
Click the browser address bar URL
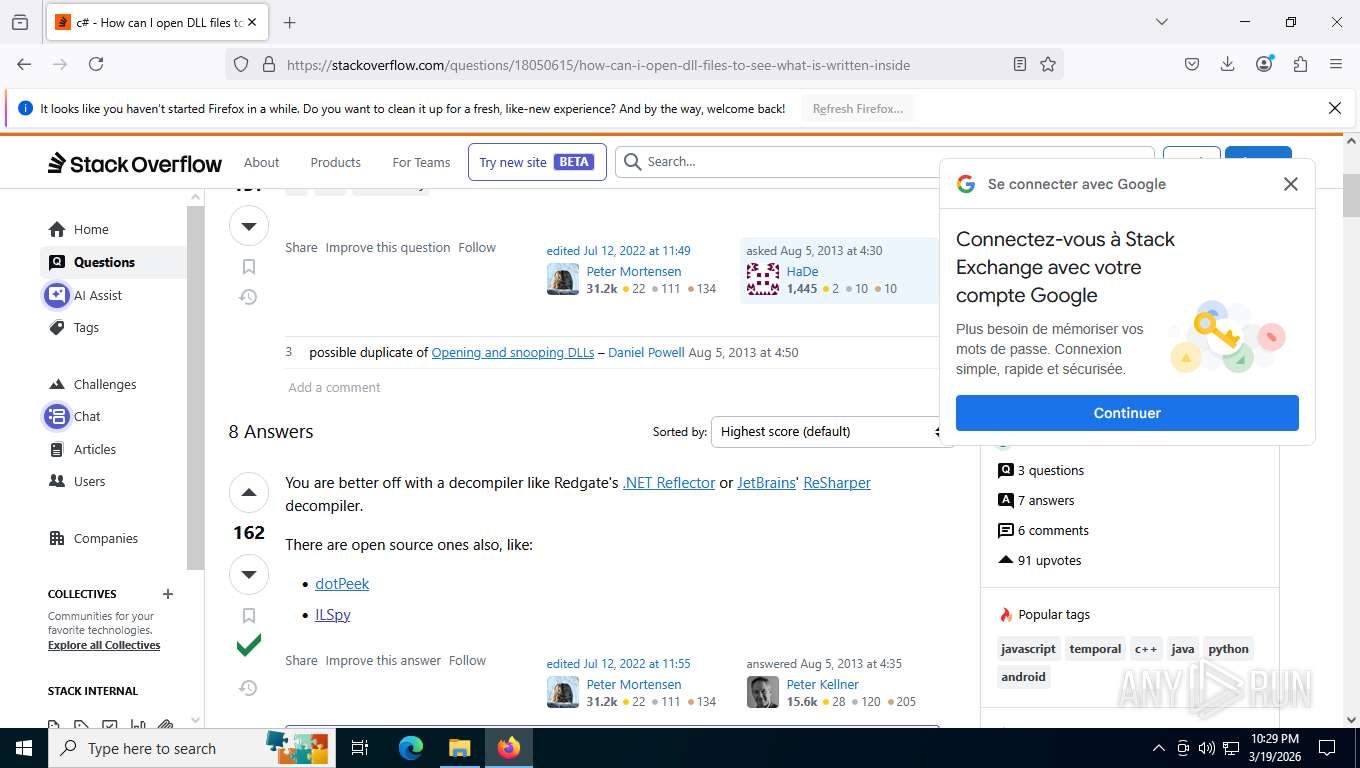click(x=598, y=65)
